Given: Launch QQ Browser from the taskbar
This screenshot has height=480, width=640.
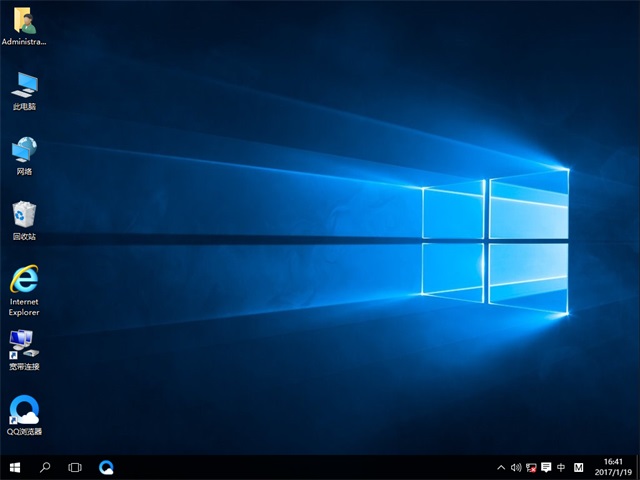Looking at the screenshot, I should 106,467.
